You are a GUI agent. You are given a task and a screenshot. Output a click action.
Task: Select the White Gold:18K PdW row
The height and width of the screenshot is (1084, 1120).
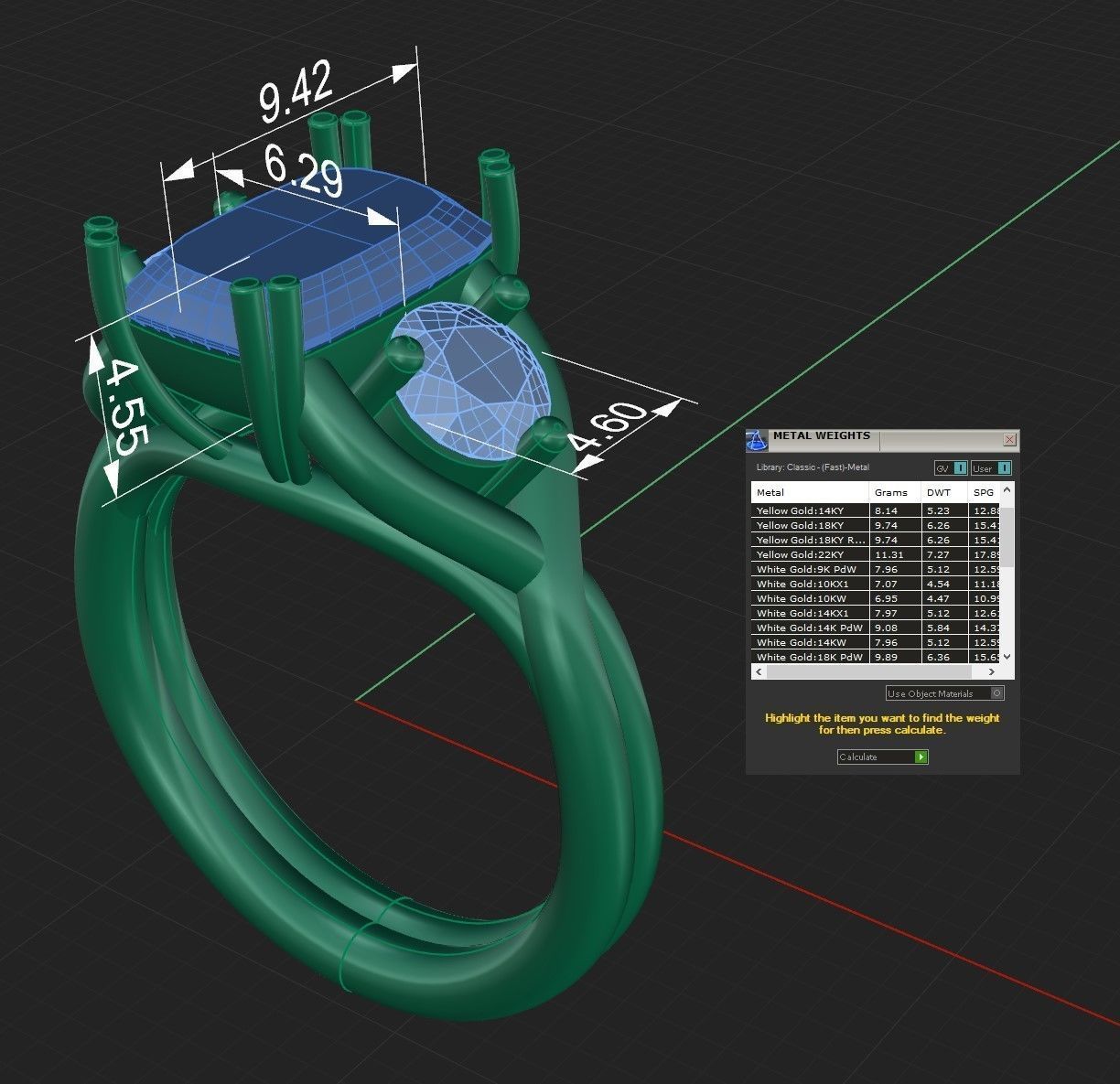876,657
